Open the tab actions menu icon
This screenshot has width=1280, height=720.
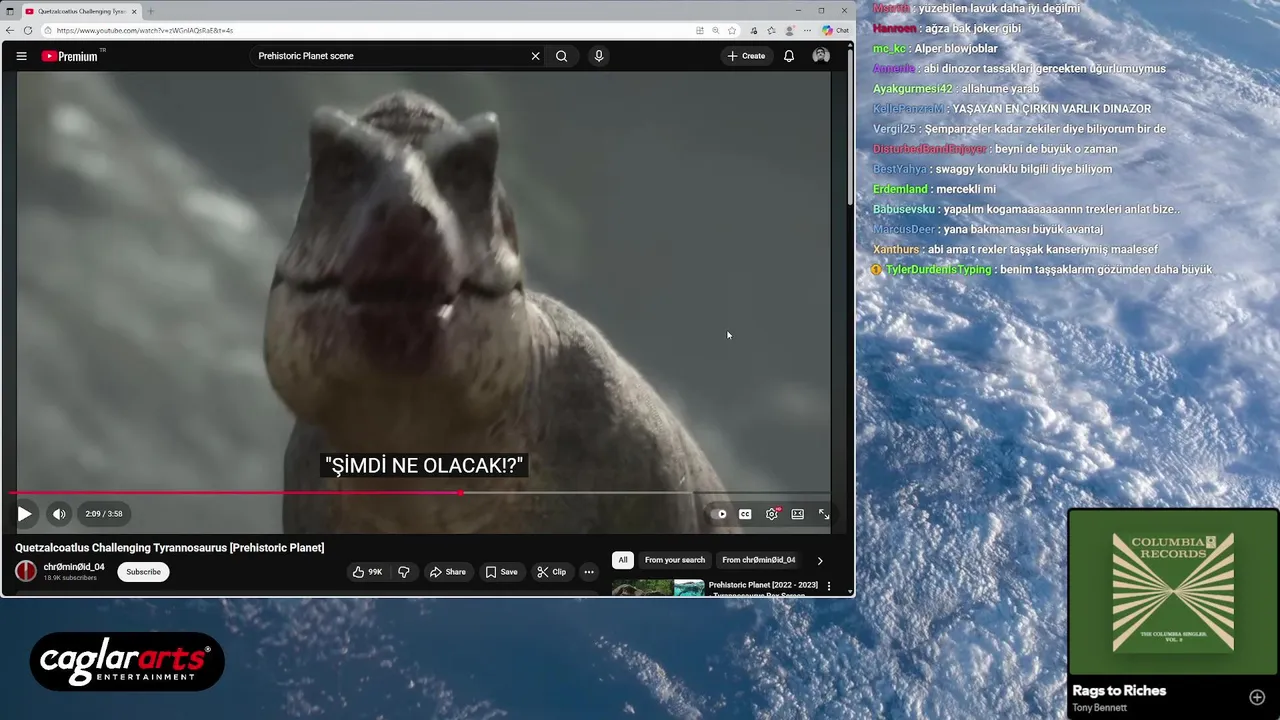[10, 11]
